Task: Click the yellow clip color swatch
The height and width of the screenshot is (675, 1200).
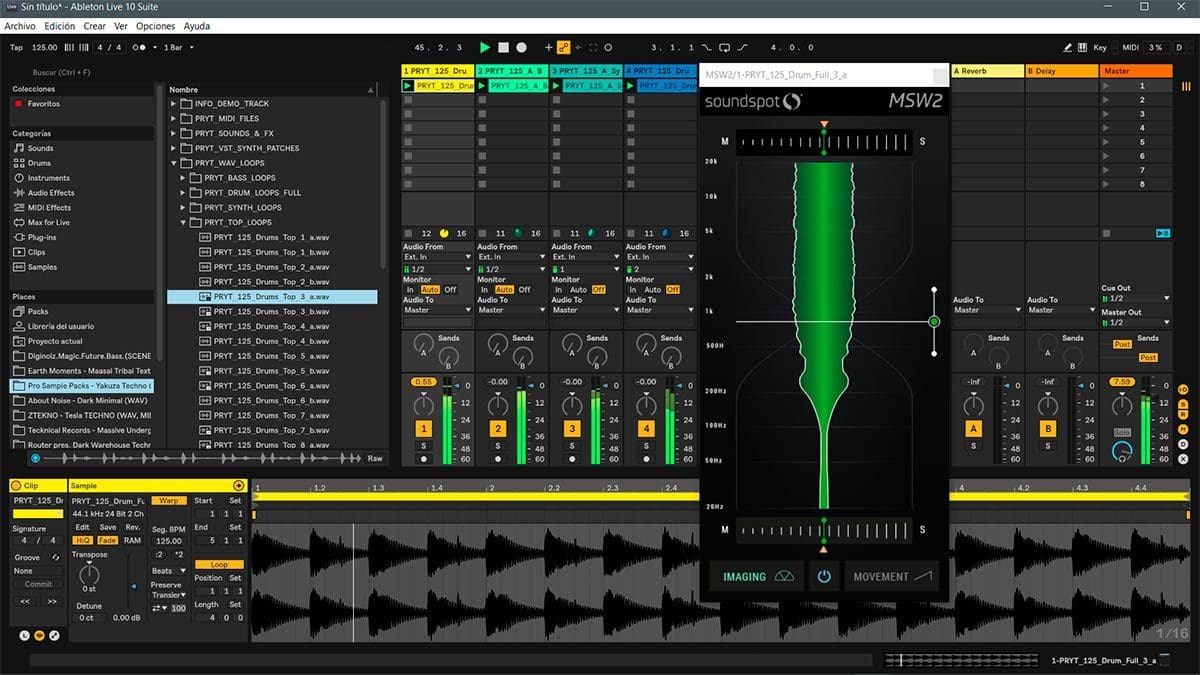Action: click(x=38, y=514)
